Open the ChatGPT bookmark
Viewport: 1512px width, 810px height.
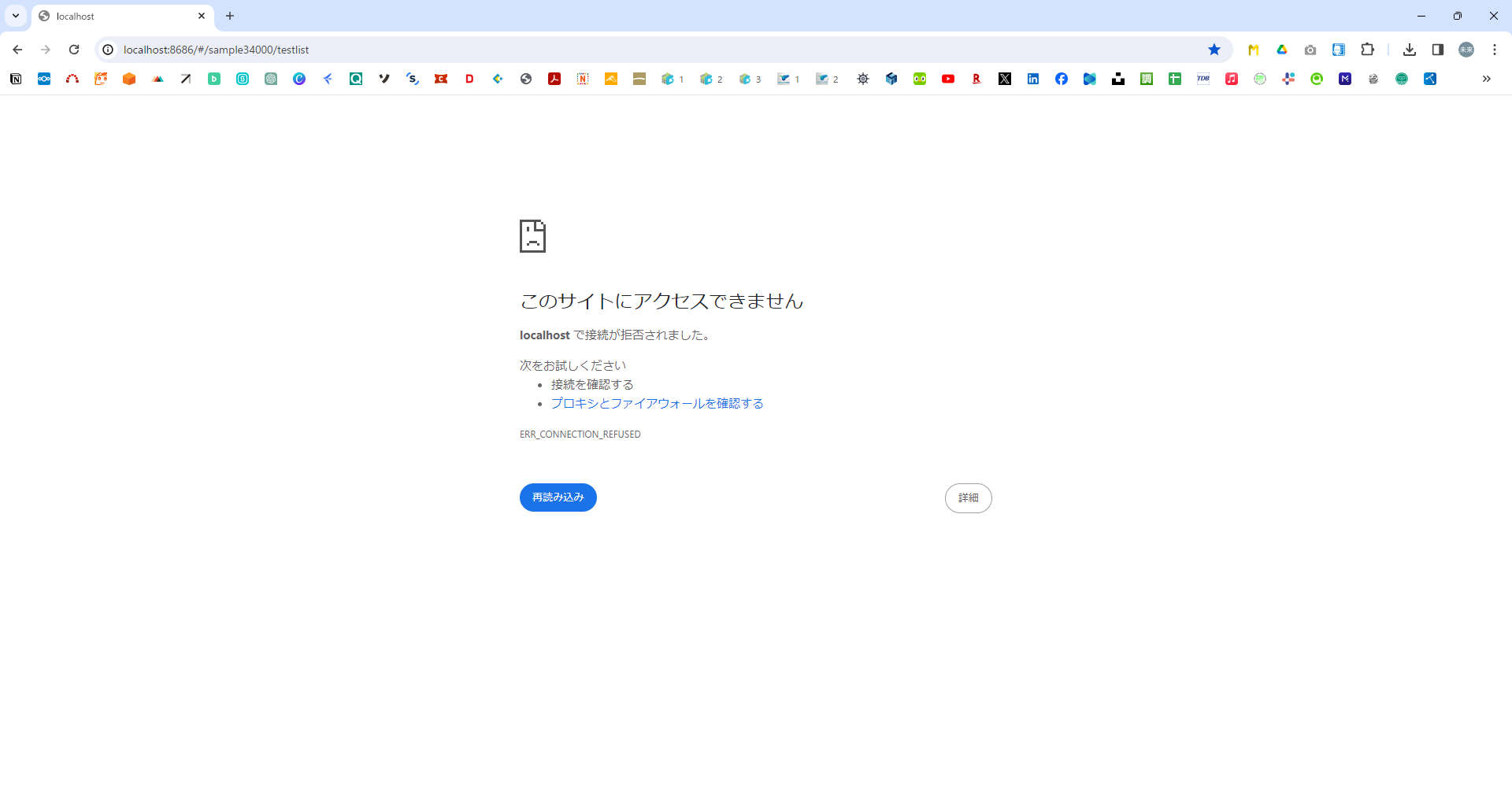coord(271,79)
